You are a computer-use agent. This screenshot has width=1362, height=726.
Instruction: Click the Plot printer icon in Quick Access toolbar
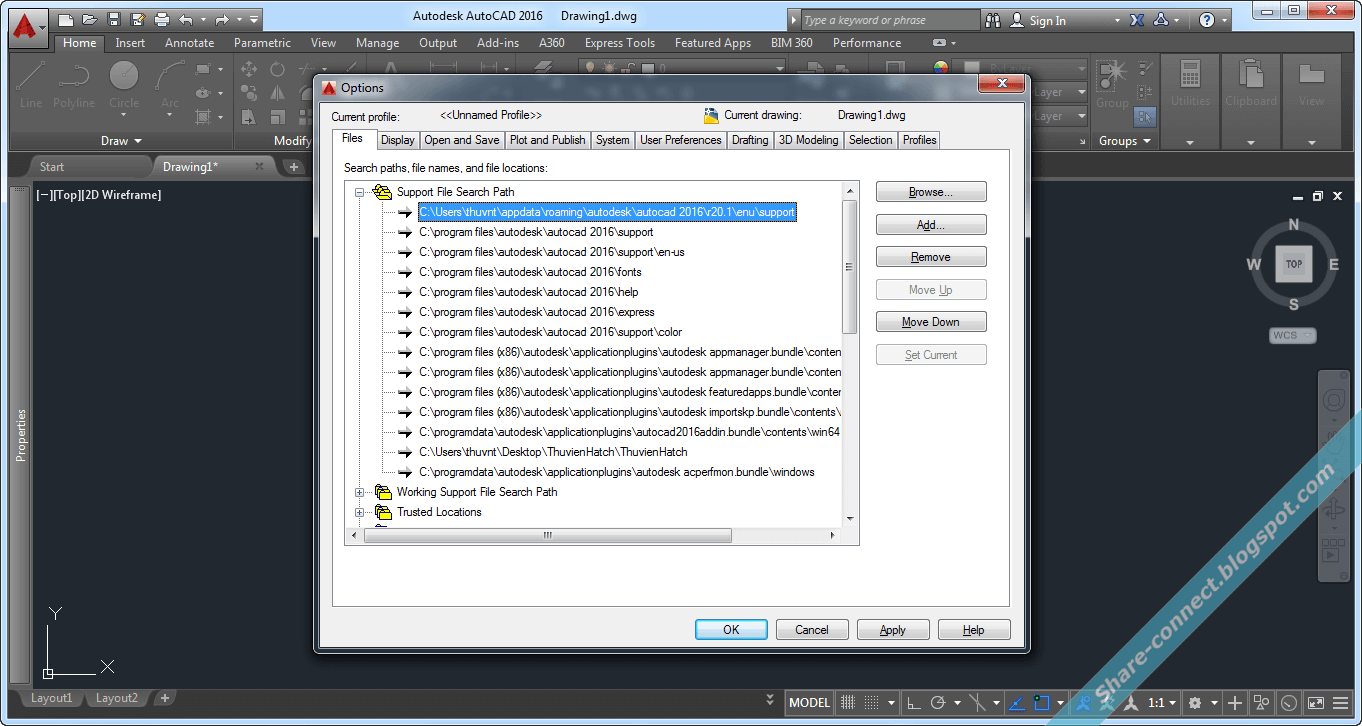click(x=162, y=19)
